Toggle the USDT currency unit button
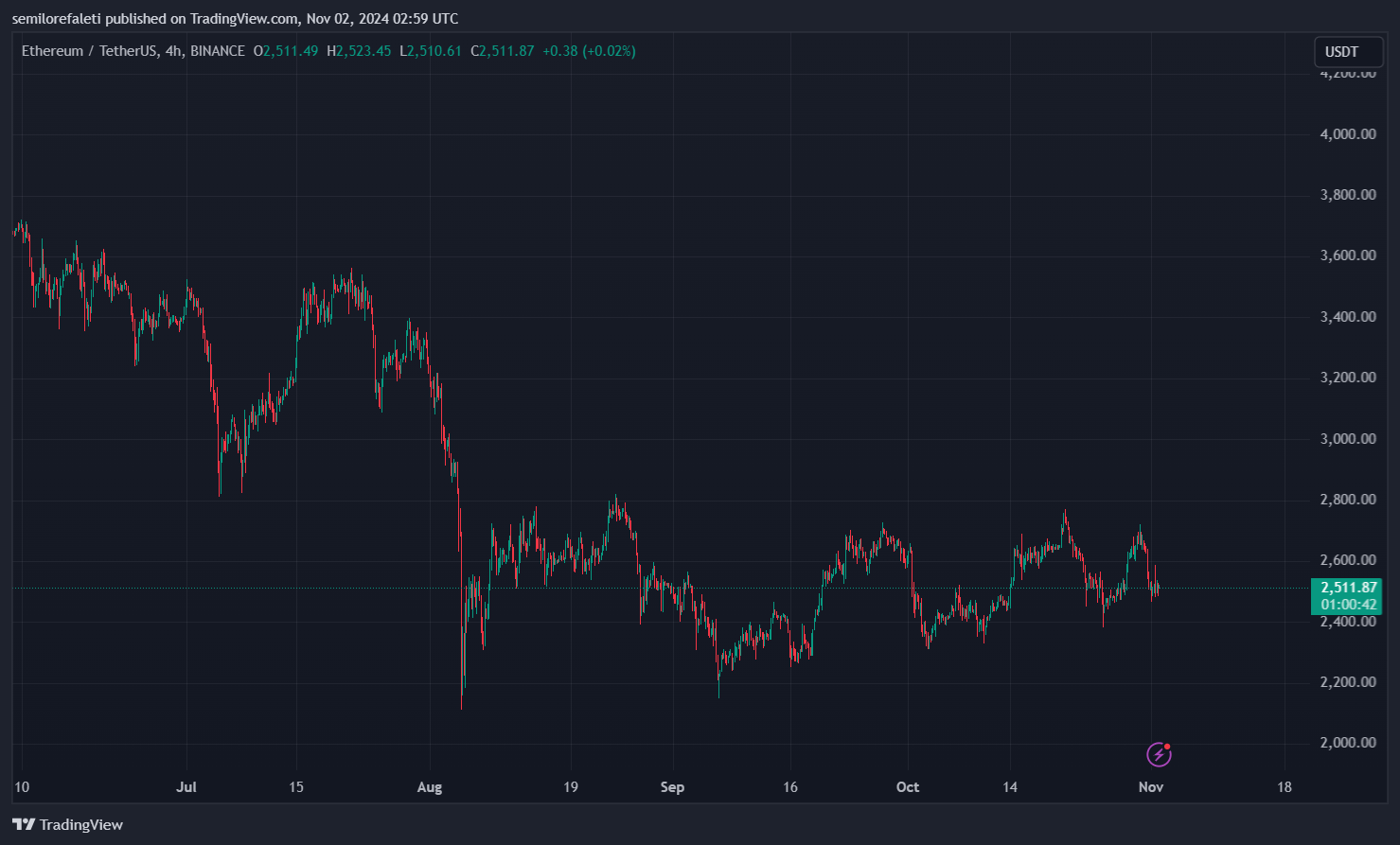The height and width of the screenshot is (845, 1400). [1347, 52]
